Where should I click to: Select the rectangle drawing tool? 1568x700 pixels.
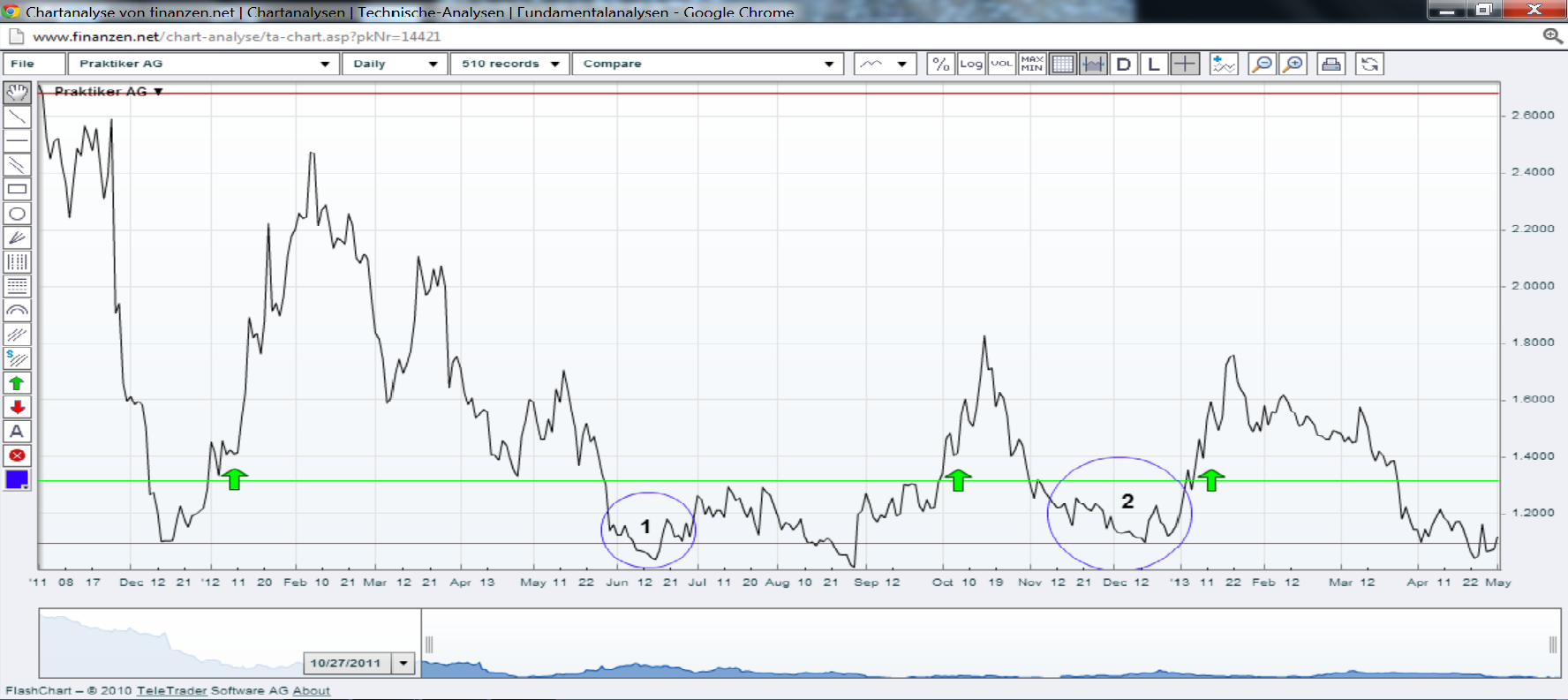17,189
